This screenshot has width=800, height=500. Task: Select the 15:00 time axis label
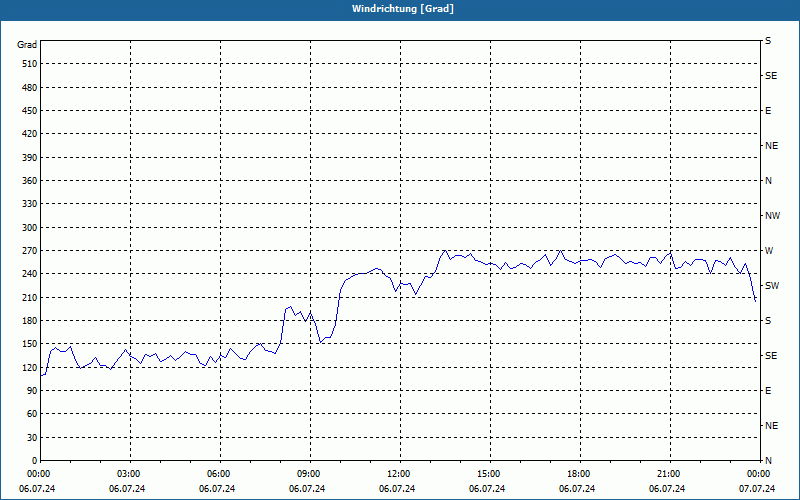point(490,474)
